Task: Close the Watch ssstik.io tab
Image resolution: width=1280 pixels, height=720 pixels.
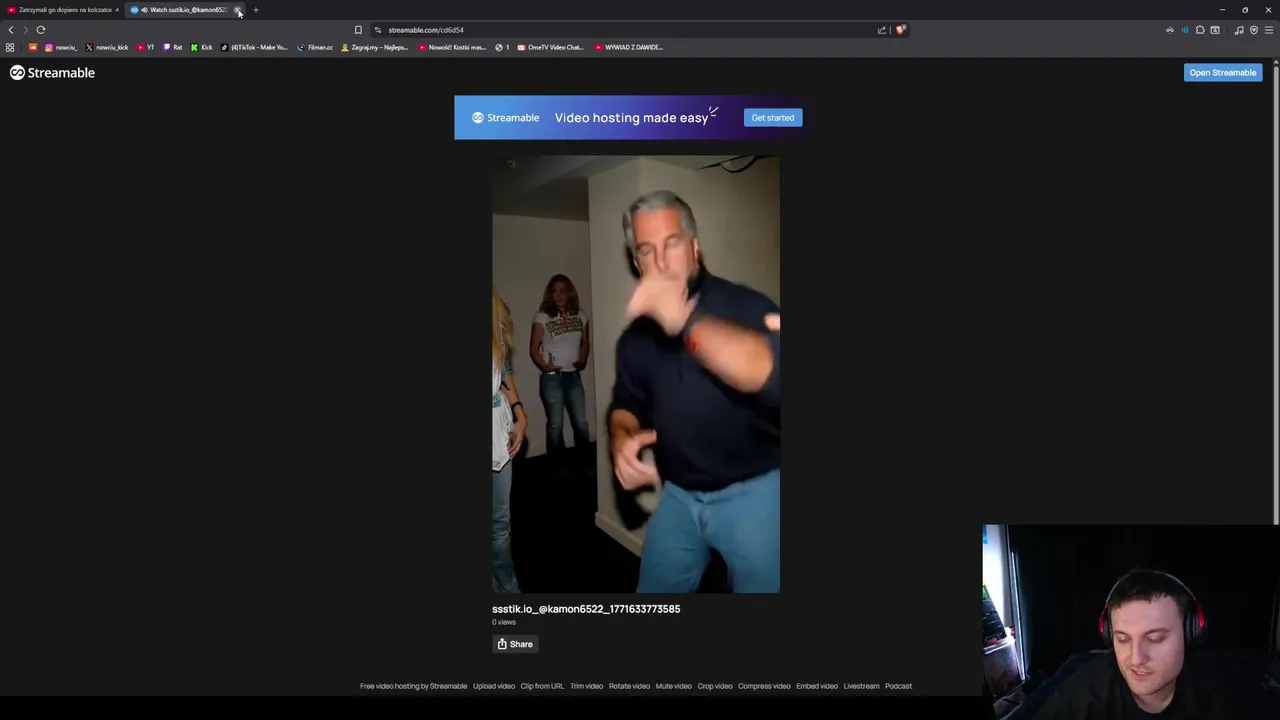Action: point(238,10)
